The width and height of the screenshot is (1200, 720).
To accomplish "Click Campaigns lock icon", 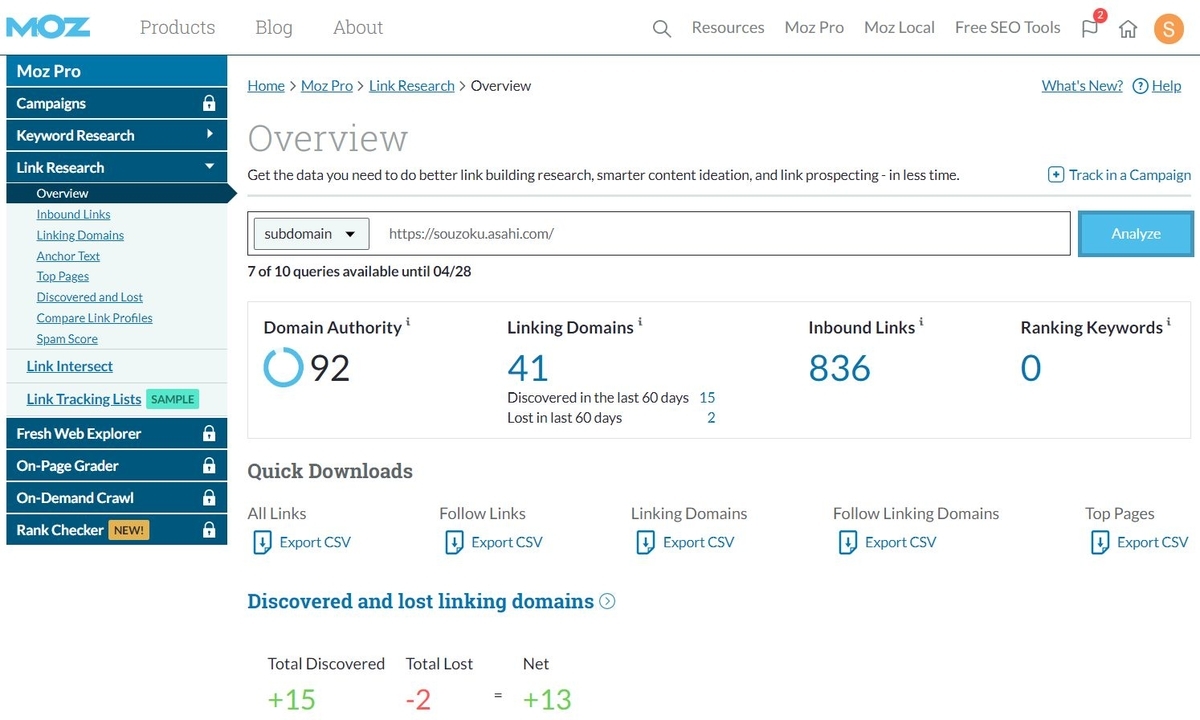I will tap(209, 103).
